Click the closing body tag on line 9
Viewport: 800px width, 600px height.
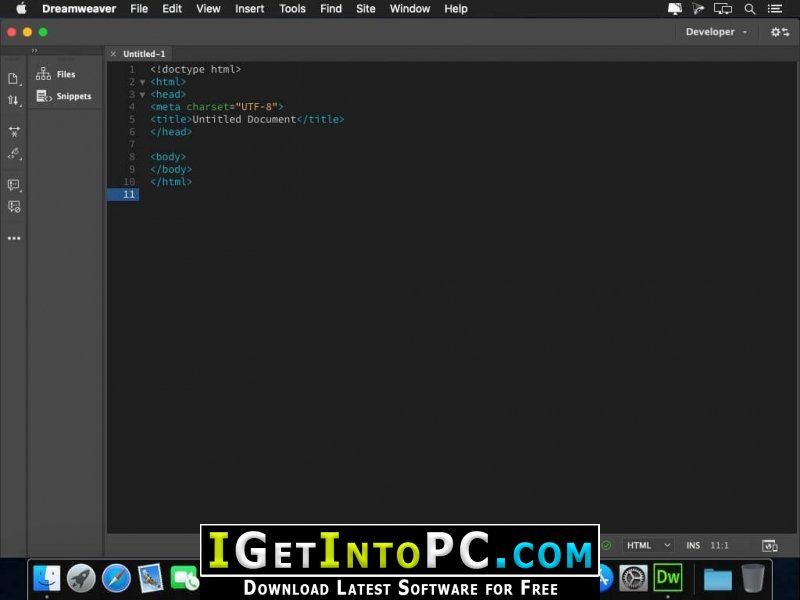pos(171,169)
